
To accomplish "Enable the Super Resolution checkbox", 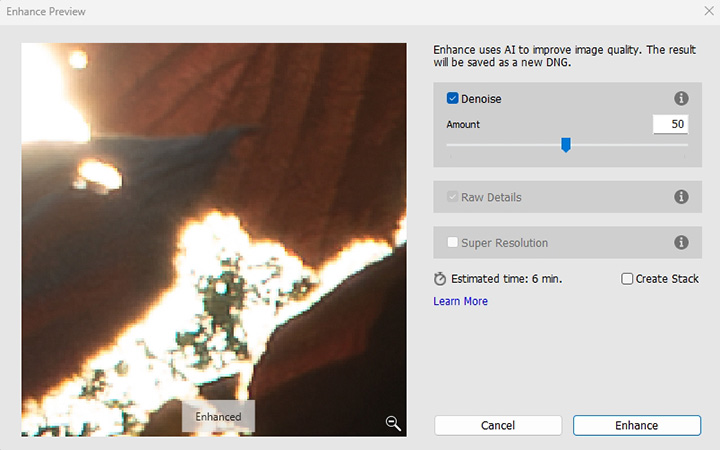I will pyautogui.click(x=453, y=243).
